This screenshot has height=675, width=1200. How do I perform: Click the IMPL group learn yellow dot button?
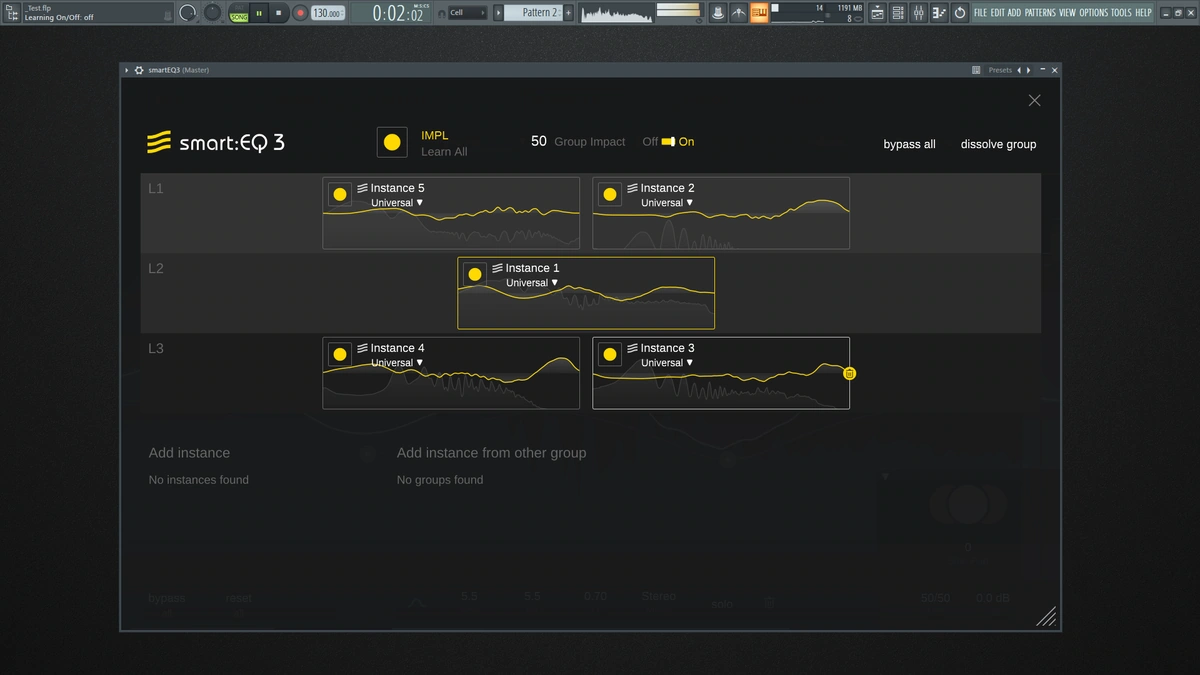point(392,142)
